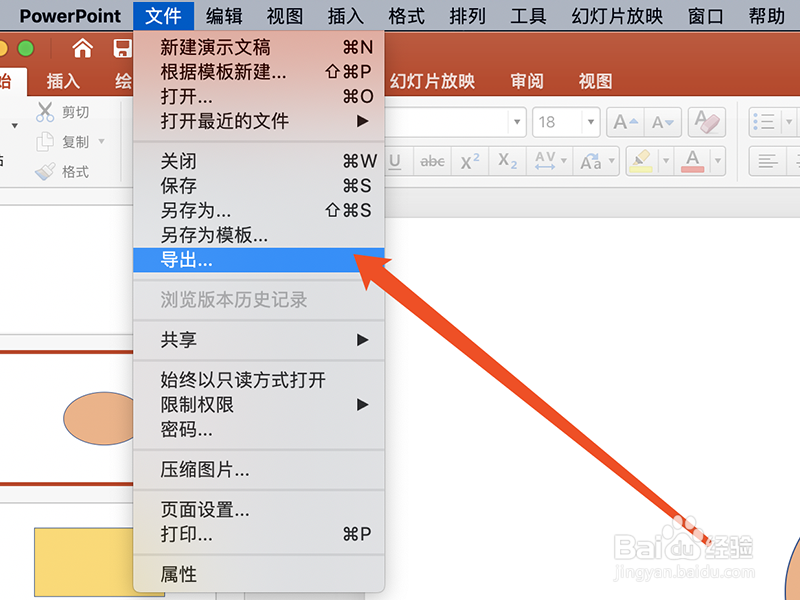Choose 属性 menu item
The height and width of the screenshot is (600, 800).
259,574
